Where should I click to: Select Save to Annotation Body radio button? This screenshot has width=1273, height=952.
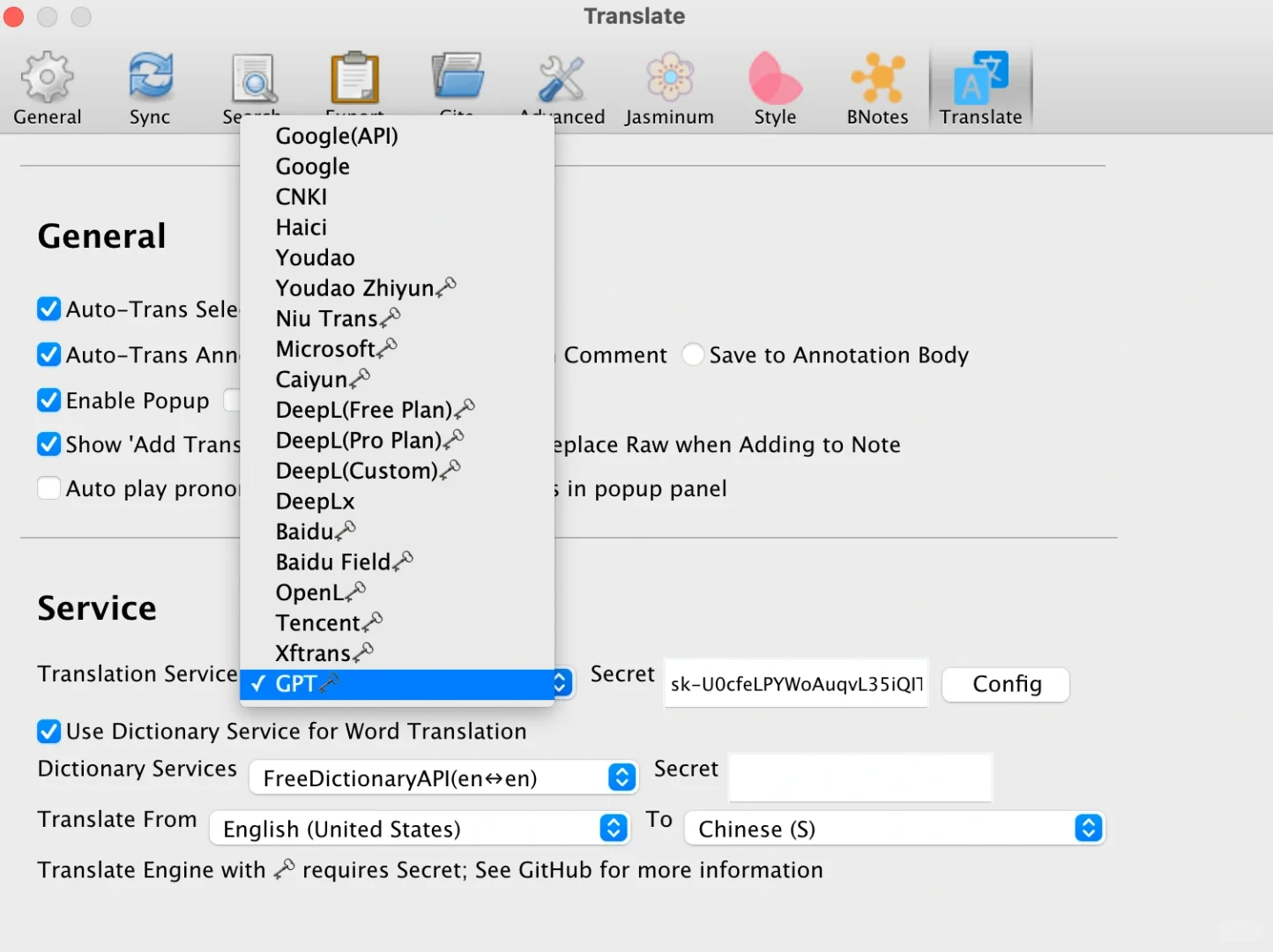coord(693,354)
